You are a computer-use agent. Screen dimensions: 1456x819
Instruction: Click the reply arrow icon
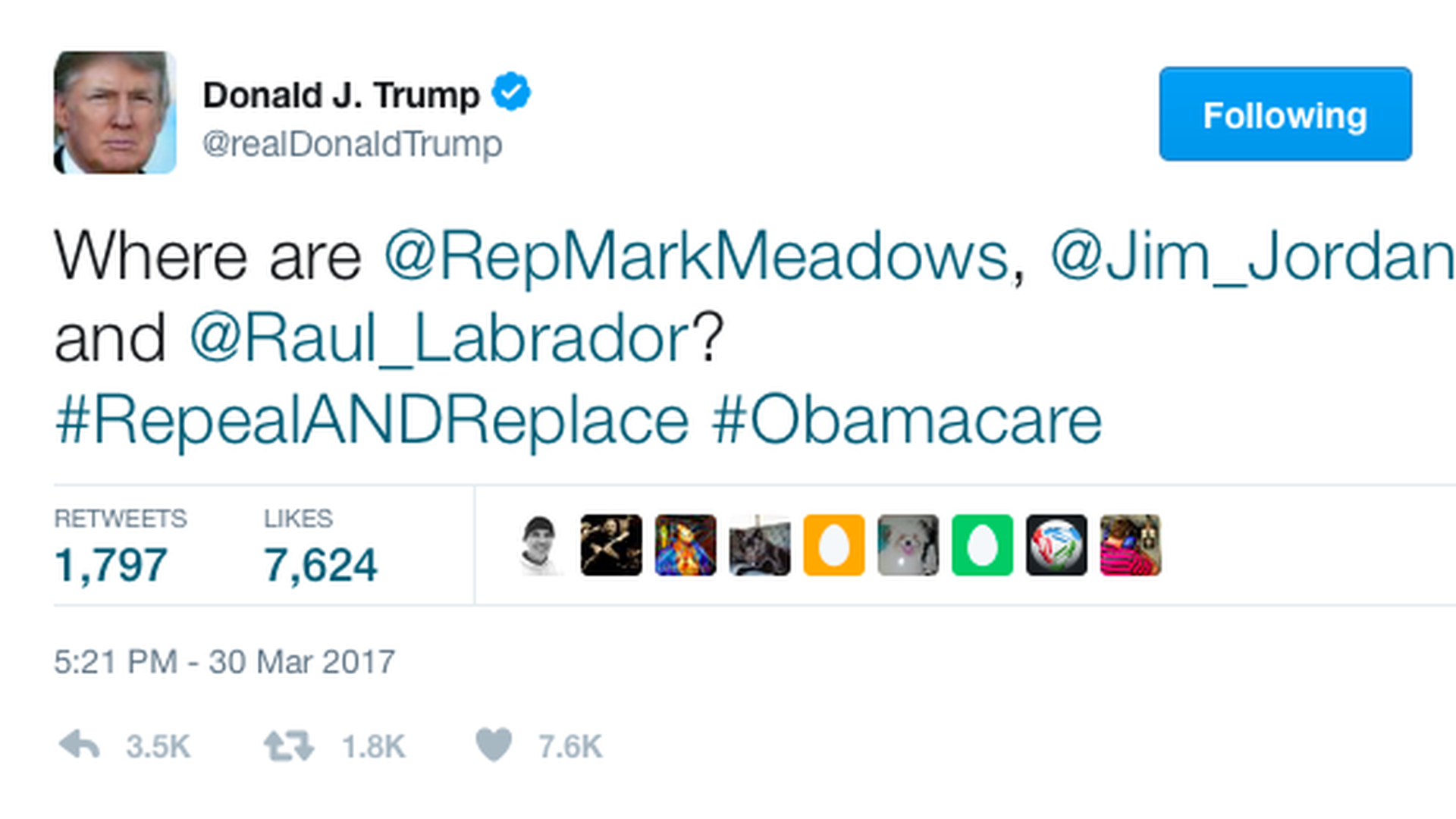point(79,745)
